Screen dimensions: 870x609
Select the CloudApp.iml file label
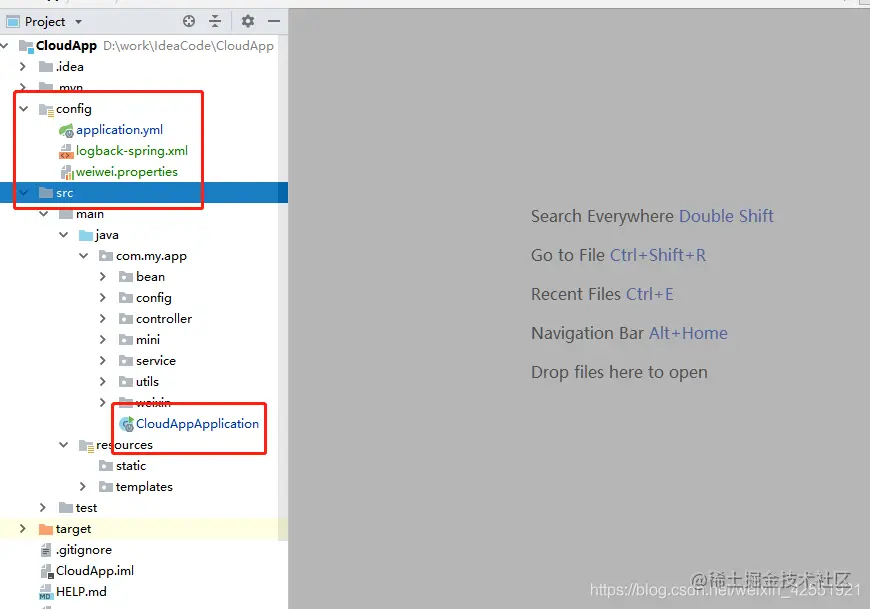(x=95, y=571)
